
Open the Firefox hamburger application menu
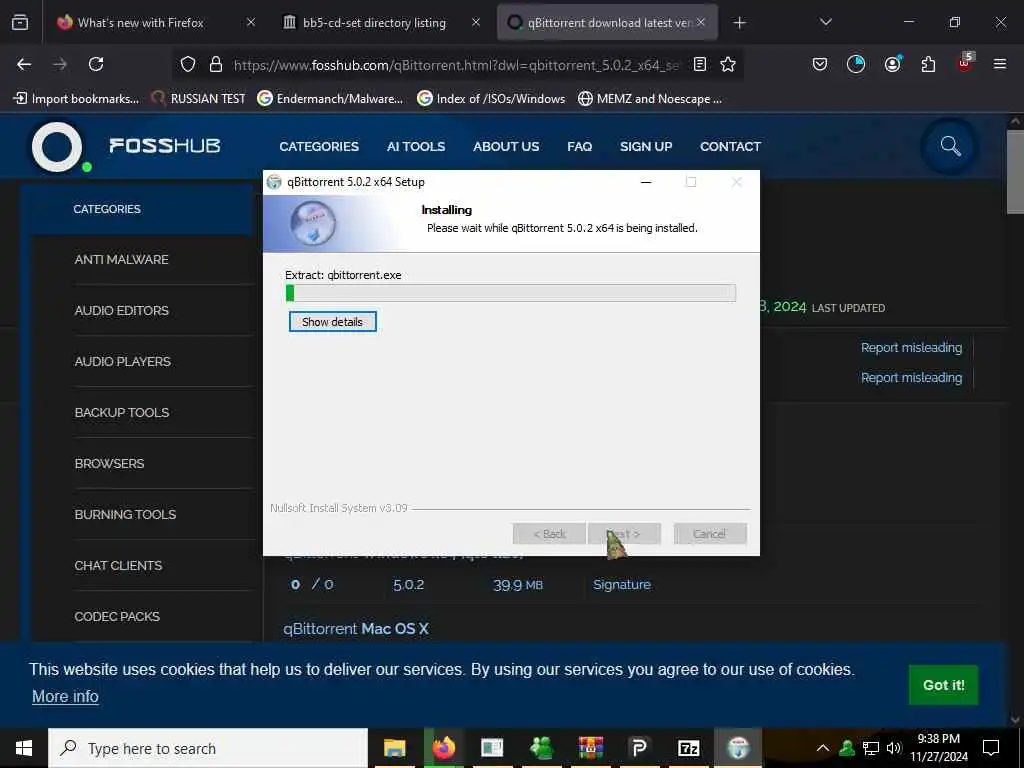tap(1000, 64)
